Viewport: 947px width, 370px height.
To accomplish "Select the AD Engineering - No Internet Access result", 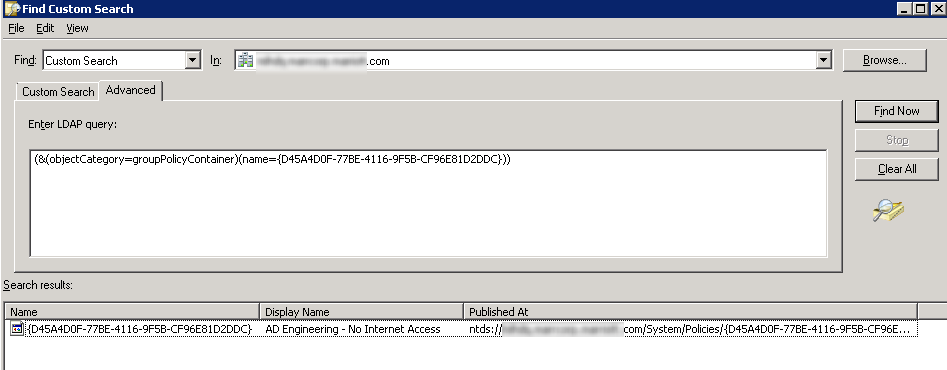I will click(353, 329).
